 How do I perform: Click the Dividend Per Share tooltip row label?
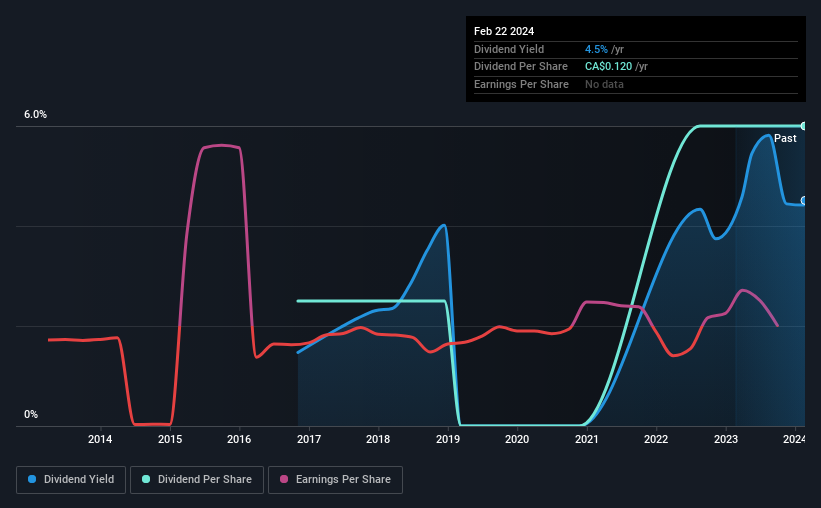point(520,67)
